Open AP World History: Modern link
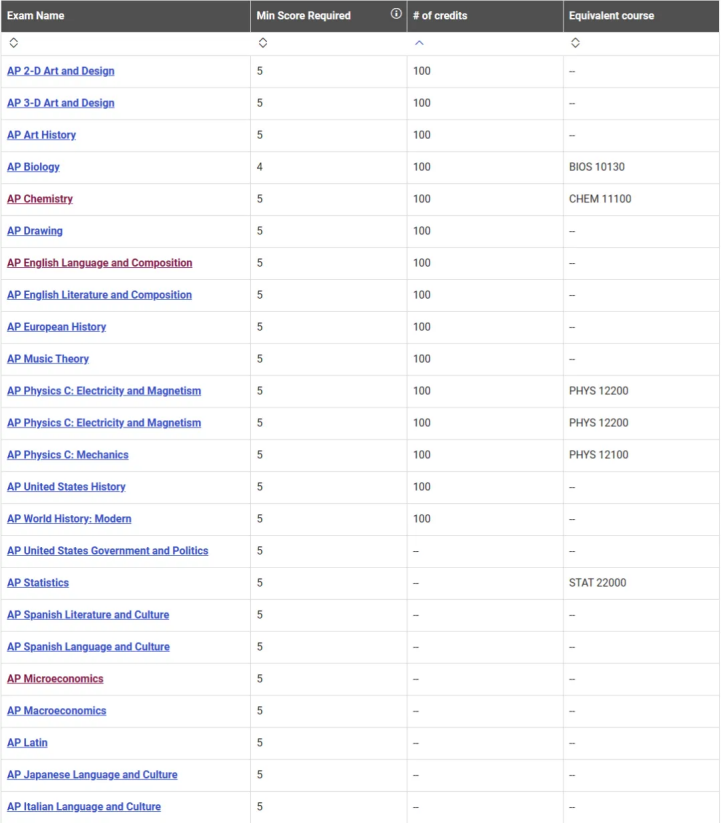The width and height of the screenshot is (721, 823). (x=69, y=519)
